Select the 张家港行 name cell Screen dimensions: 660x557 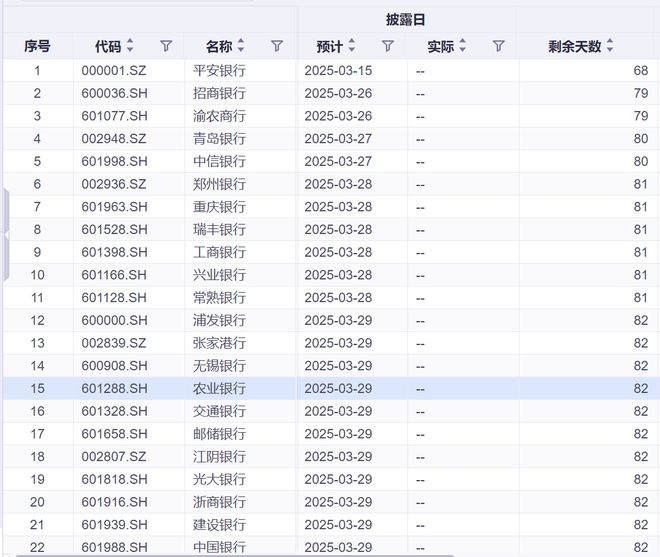219,343
